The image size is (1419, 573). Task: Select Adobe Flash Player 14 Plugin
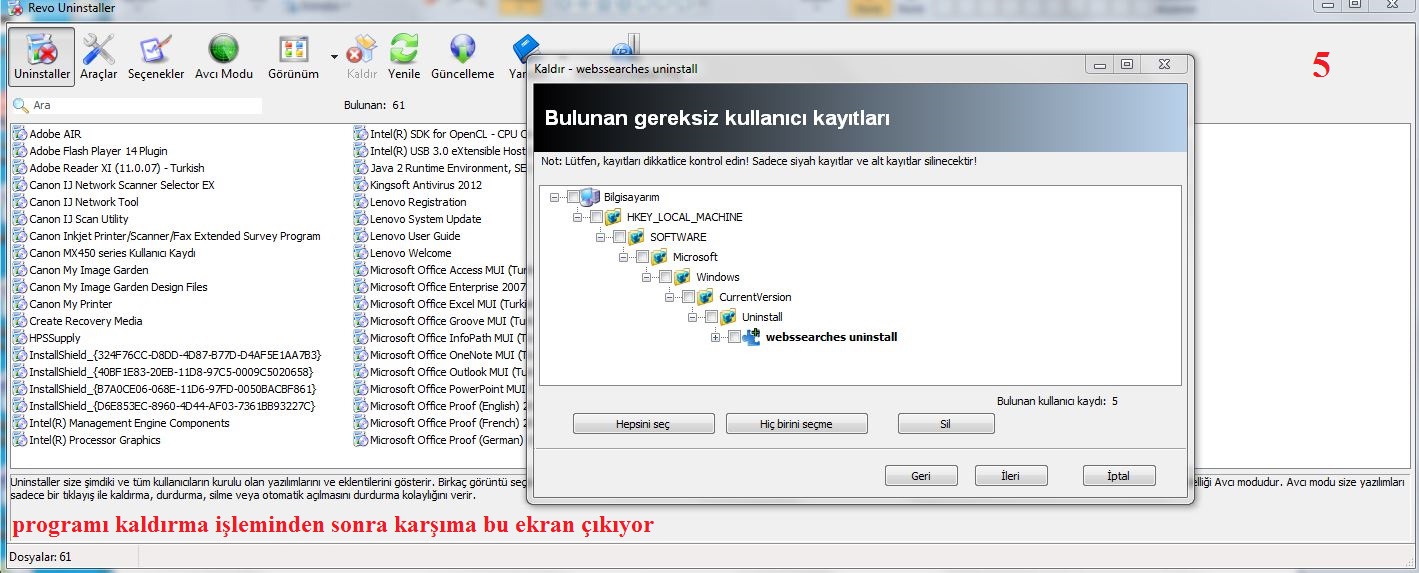[x=98, y=151]
